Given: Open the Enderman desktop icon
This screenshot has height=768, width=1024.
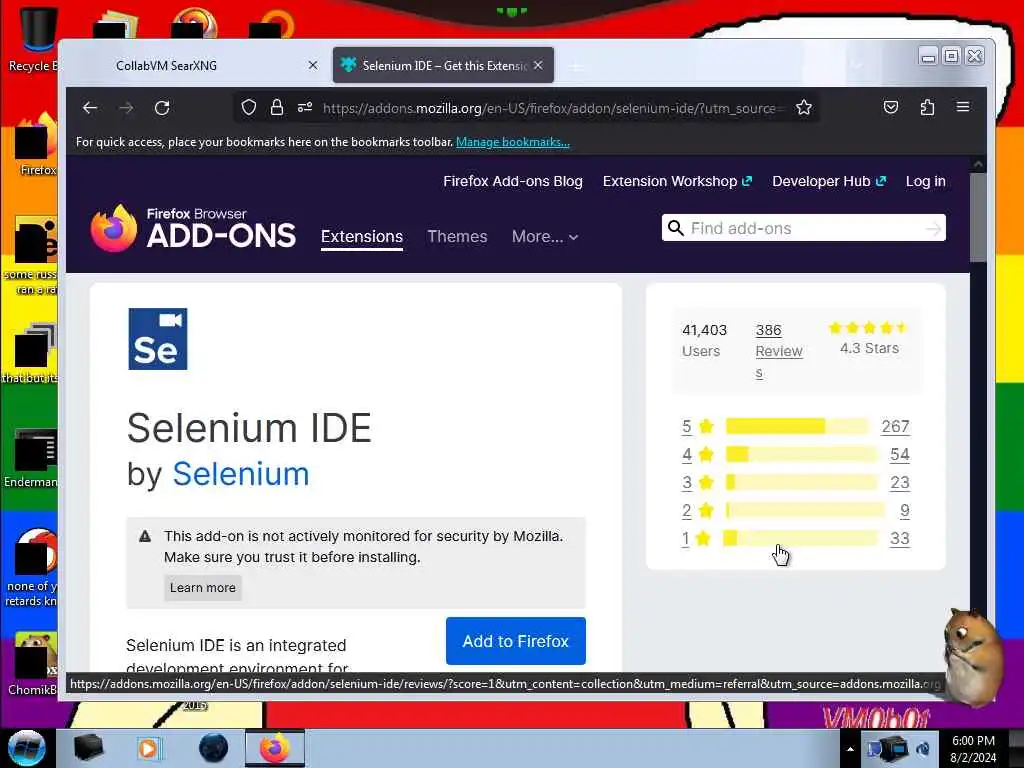Looking at the screenshot, I should point(31,458).
